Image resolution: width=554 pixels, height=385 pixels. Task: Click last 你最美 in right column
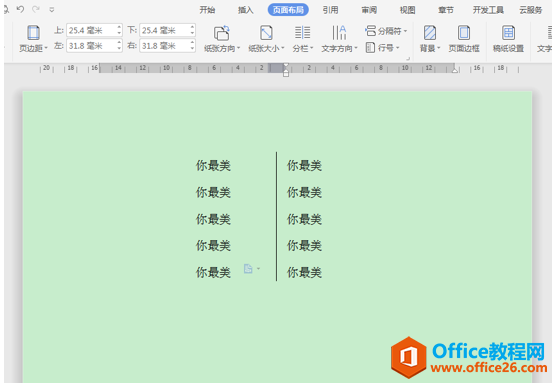tap(304, 273)
